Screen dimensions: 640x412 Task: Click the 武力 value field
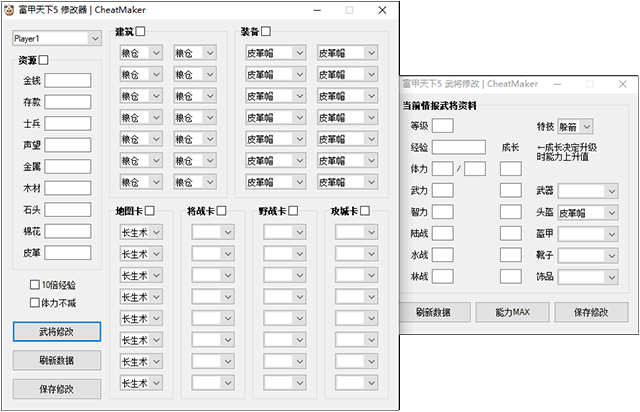tap(442, 190)
